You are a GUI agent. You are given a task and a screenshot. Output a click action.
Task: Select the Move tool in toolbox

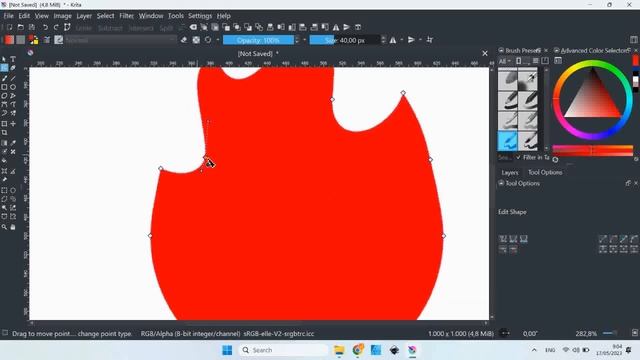(13, 123)
